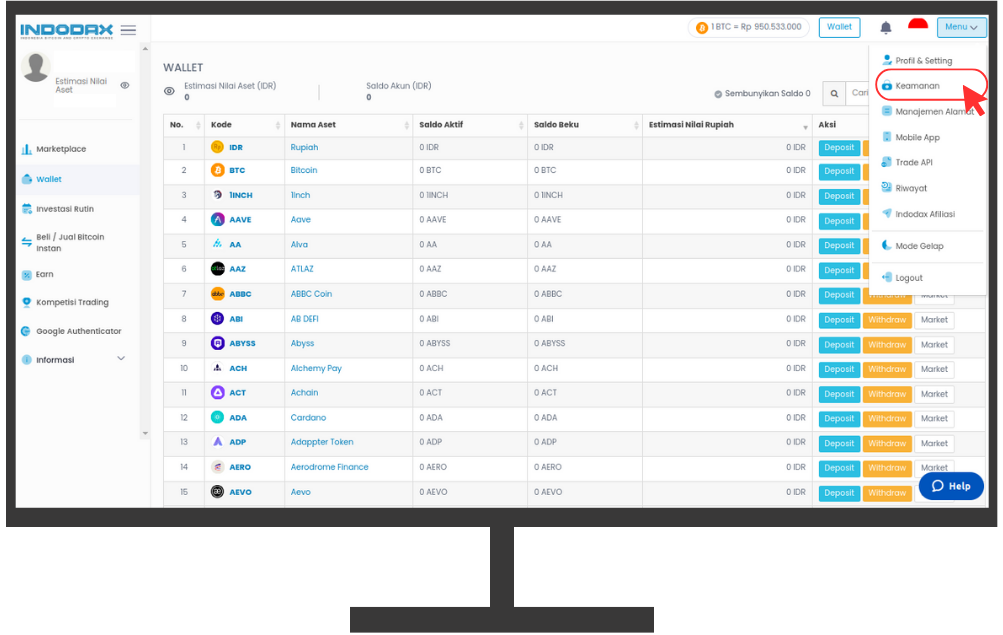This screenshot has height=635, width=1003.
Task: Open Mobile App menu item
Action: pos(911,137)
